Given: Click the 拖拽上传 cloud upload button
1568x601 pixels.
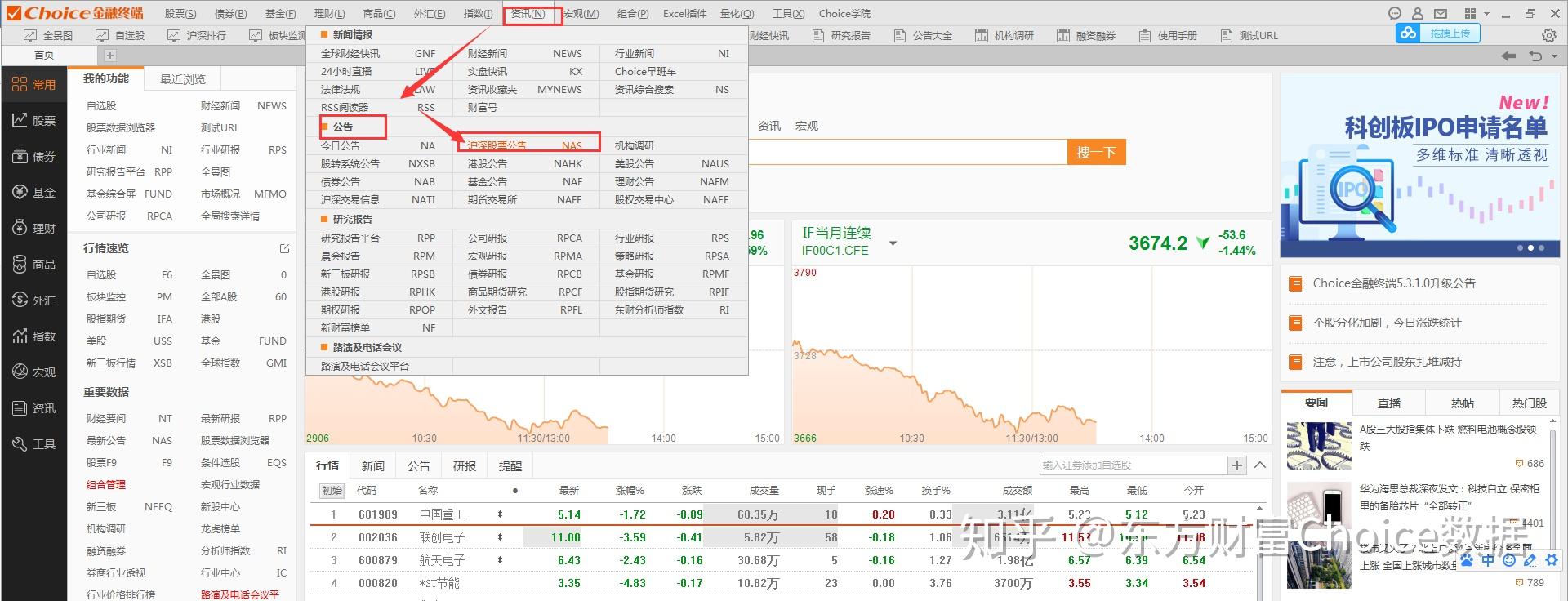Looking at the screenshot, I should tap(1437, 33).
